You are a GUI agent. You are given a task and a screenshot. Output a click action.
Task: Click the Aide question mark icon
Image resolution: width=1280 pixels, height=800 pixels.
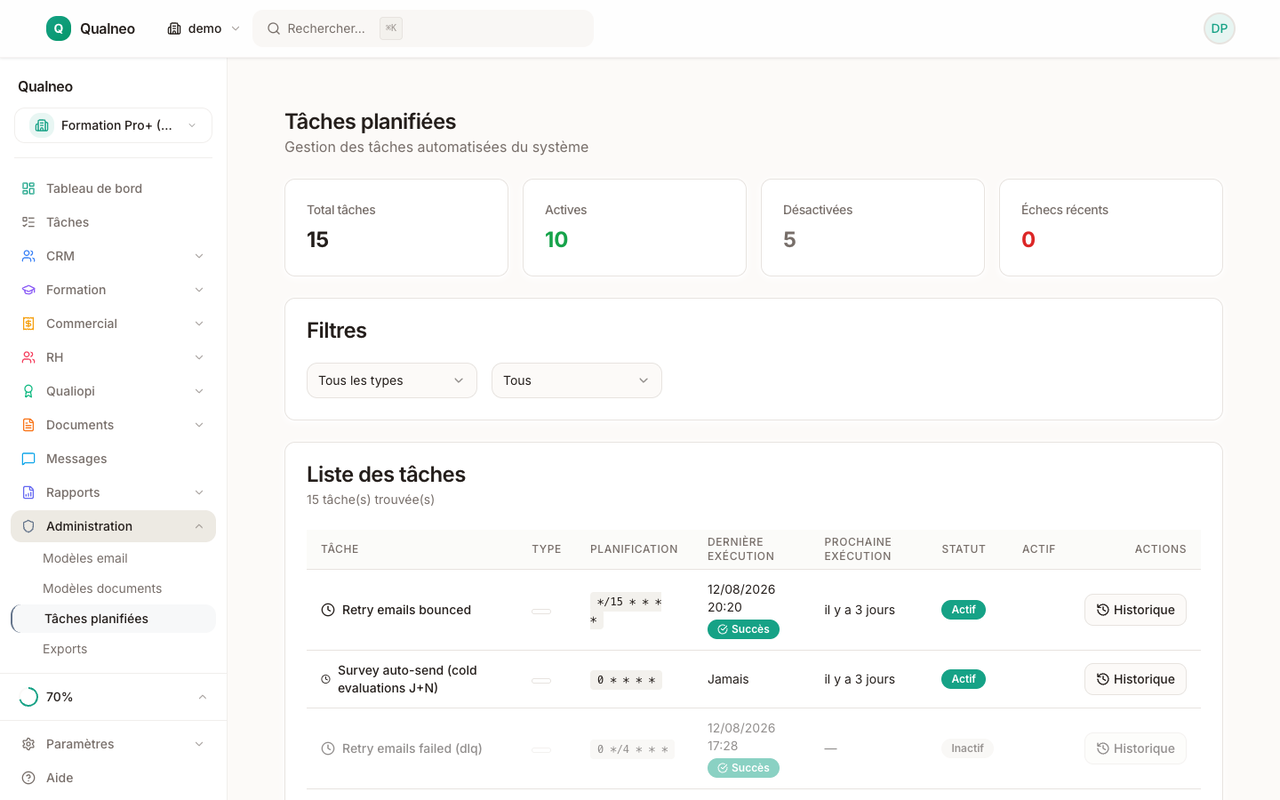tap(28, 778)
